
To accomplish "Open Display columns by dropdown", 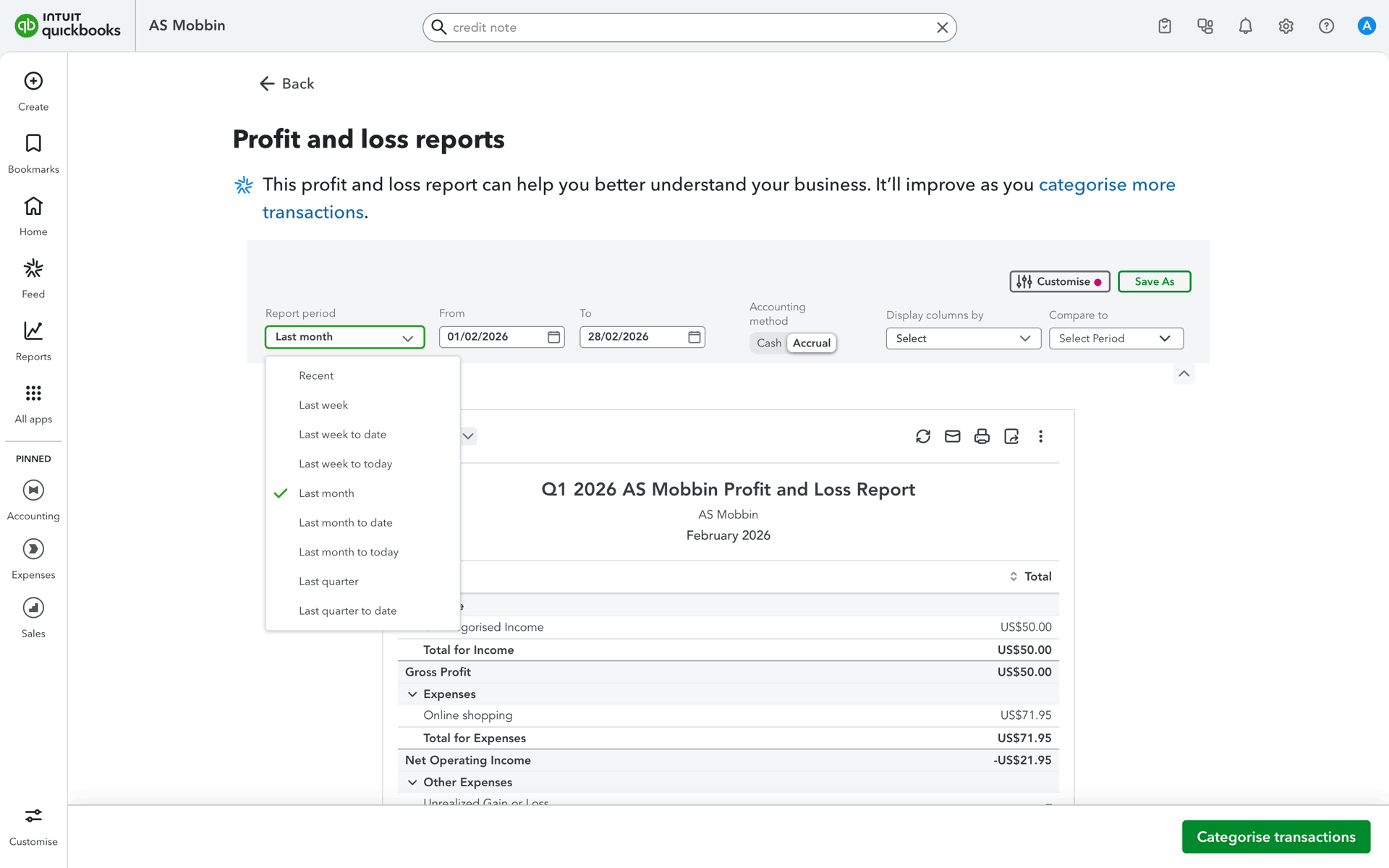I will [963, 339].
